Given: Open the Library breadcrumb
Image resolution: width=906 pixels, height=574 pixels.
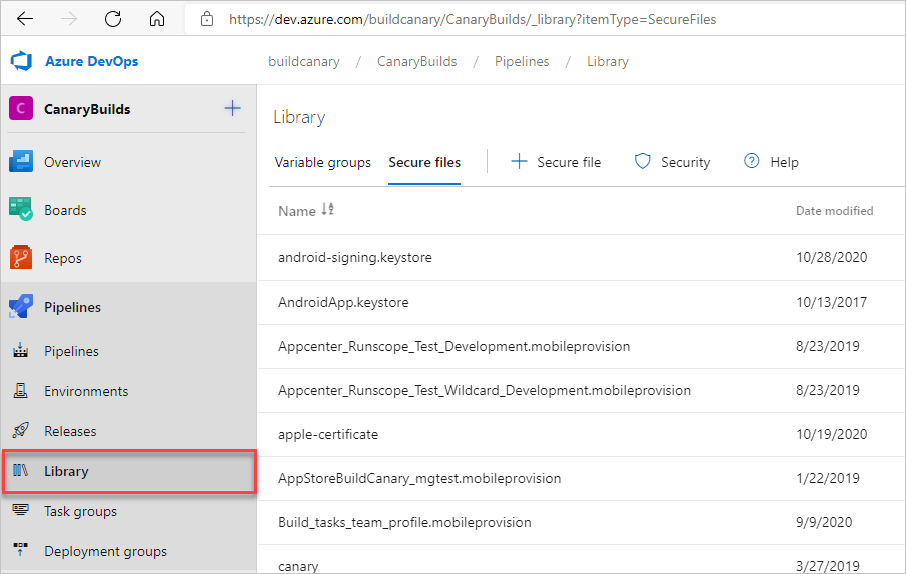Looking at the screenshot, I should tap(607, 61).
